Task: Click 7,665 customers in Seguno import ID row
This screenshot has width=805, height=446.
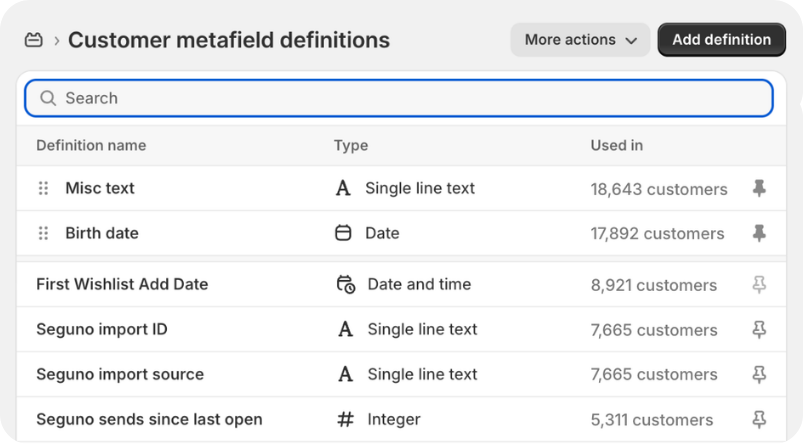Action: (x=654, y=330)
